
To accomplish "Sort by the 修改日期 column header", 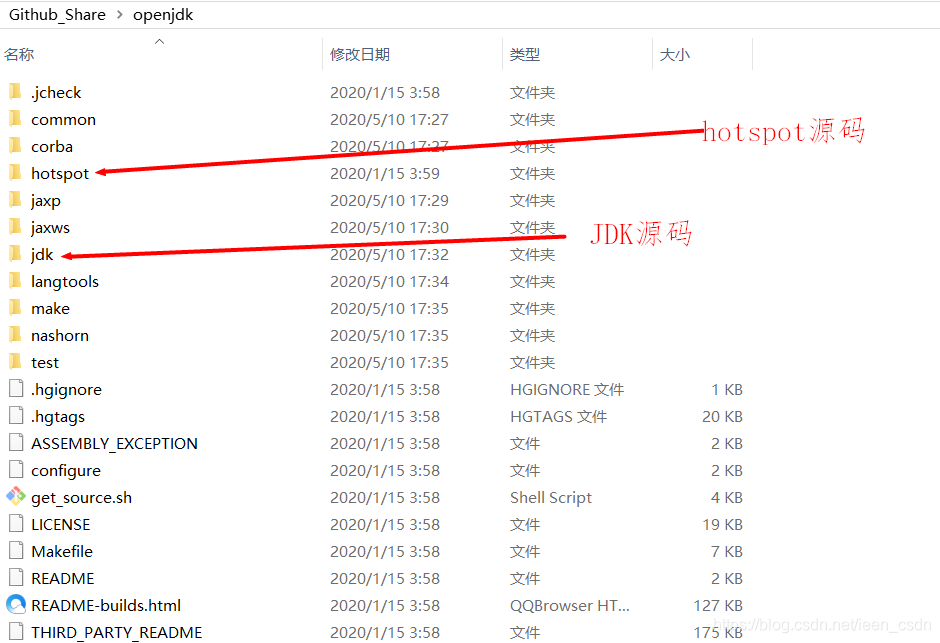I will click(360, 55).
